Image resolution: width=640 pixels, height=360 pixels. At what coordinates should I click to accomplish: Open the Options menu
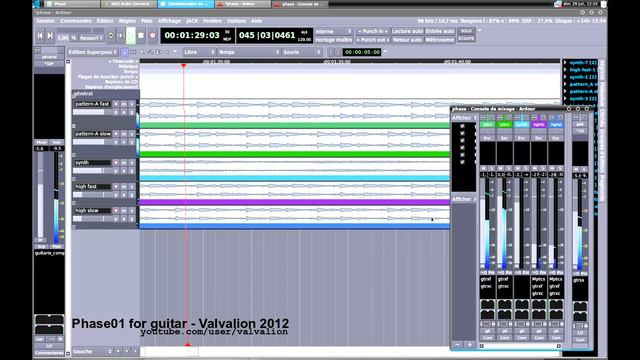click(237, 21)
